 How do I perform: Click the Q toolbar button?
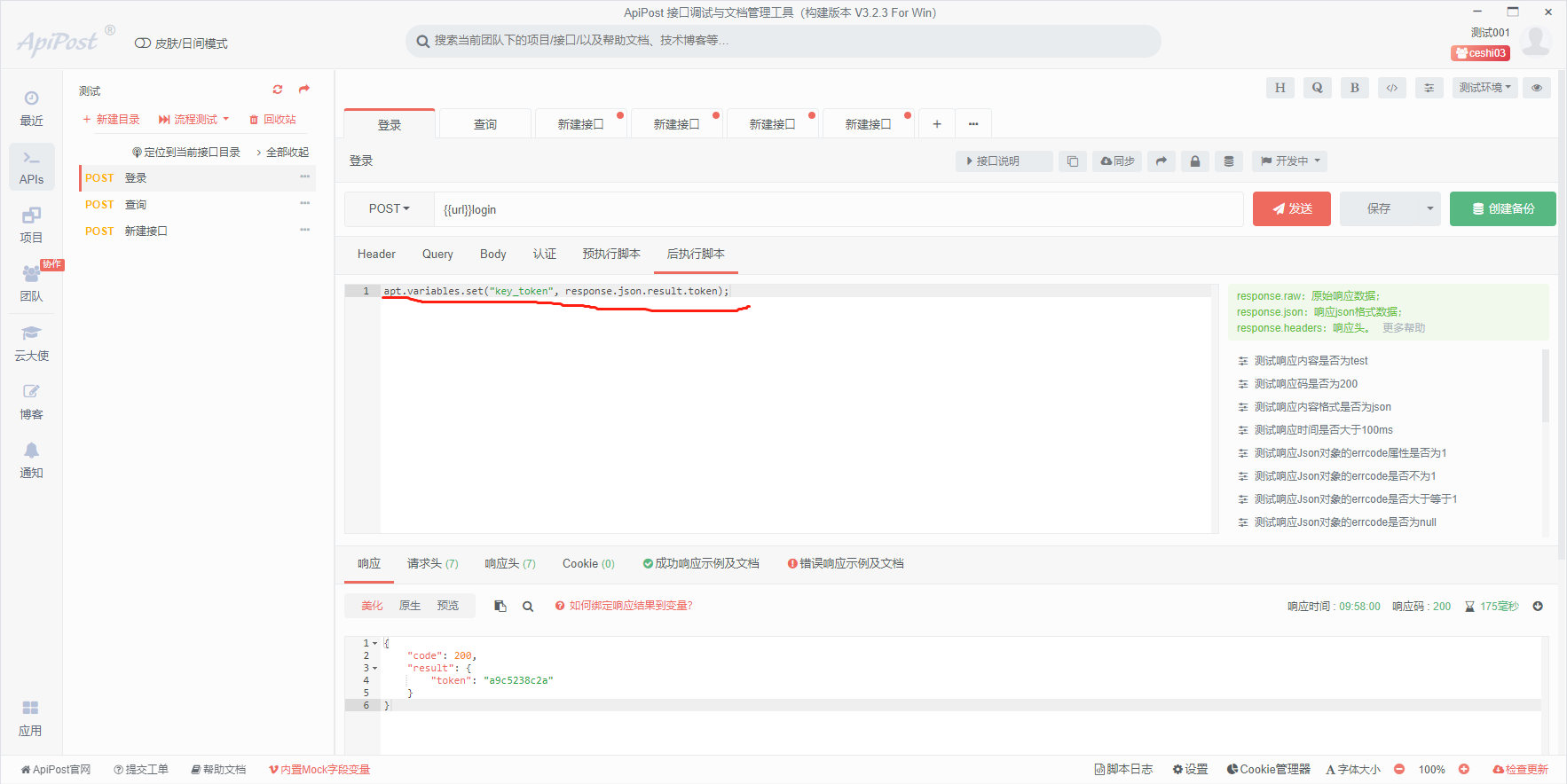[1317, 88]
